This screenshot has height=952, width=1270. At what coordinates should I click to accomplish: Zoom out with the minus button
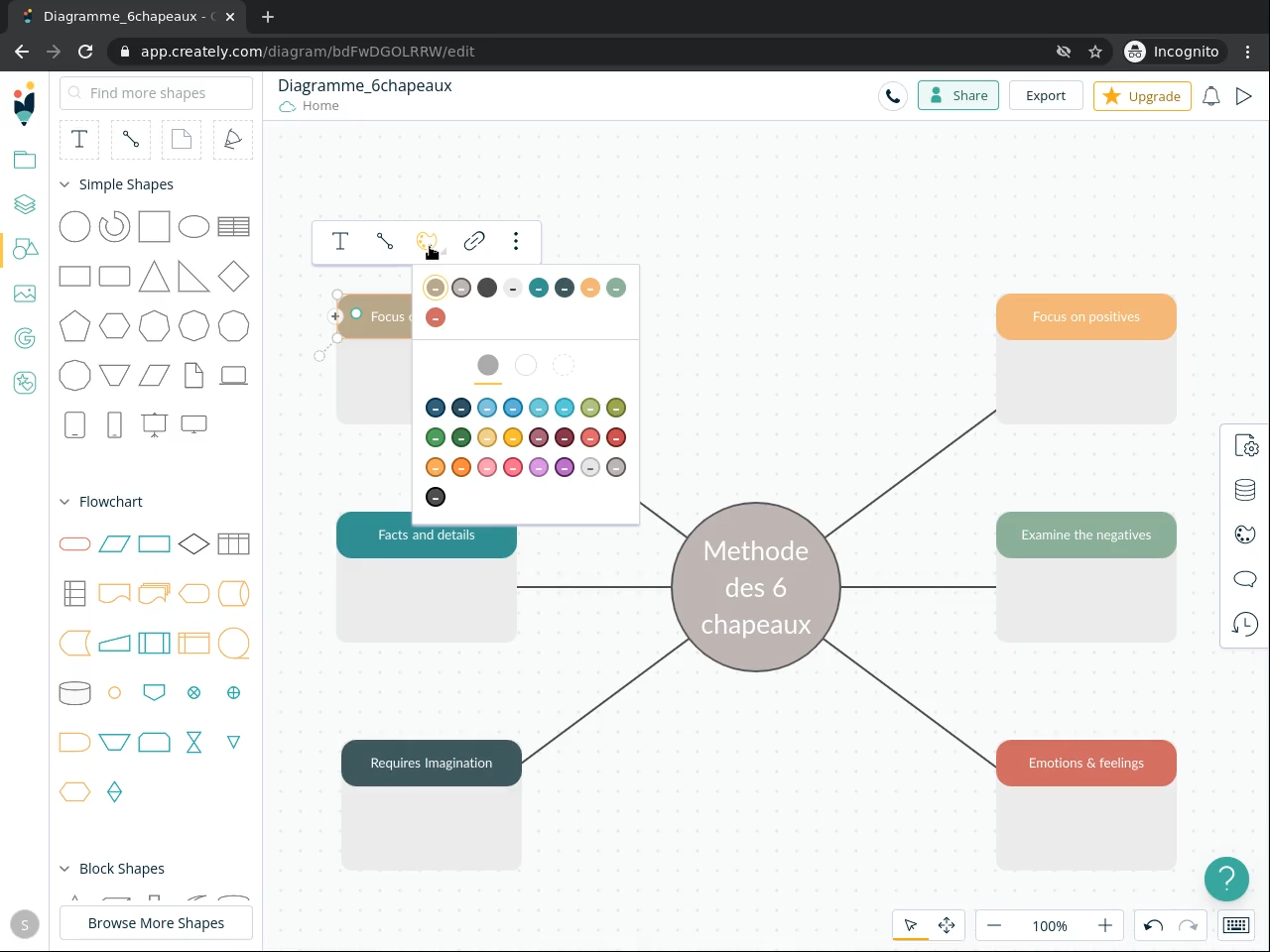coord(994,925)
